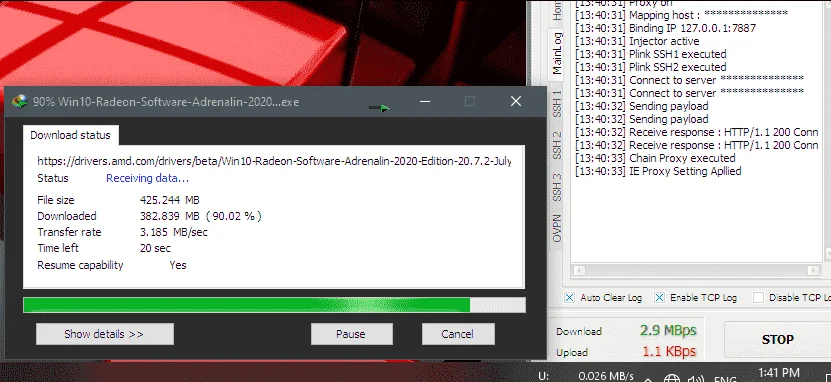The height and width of the screenshot is (382, 831).
Task: Click the AMD driver download URL text
Action: point(274,161)
